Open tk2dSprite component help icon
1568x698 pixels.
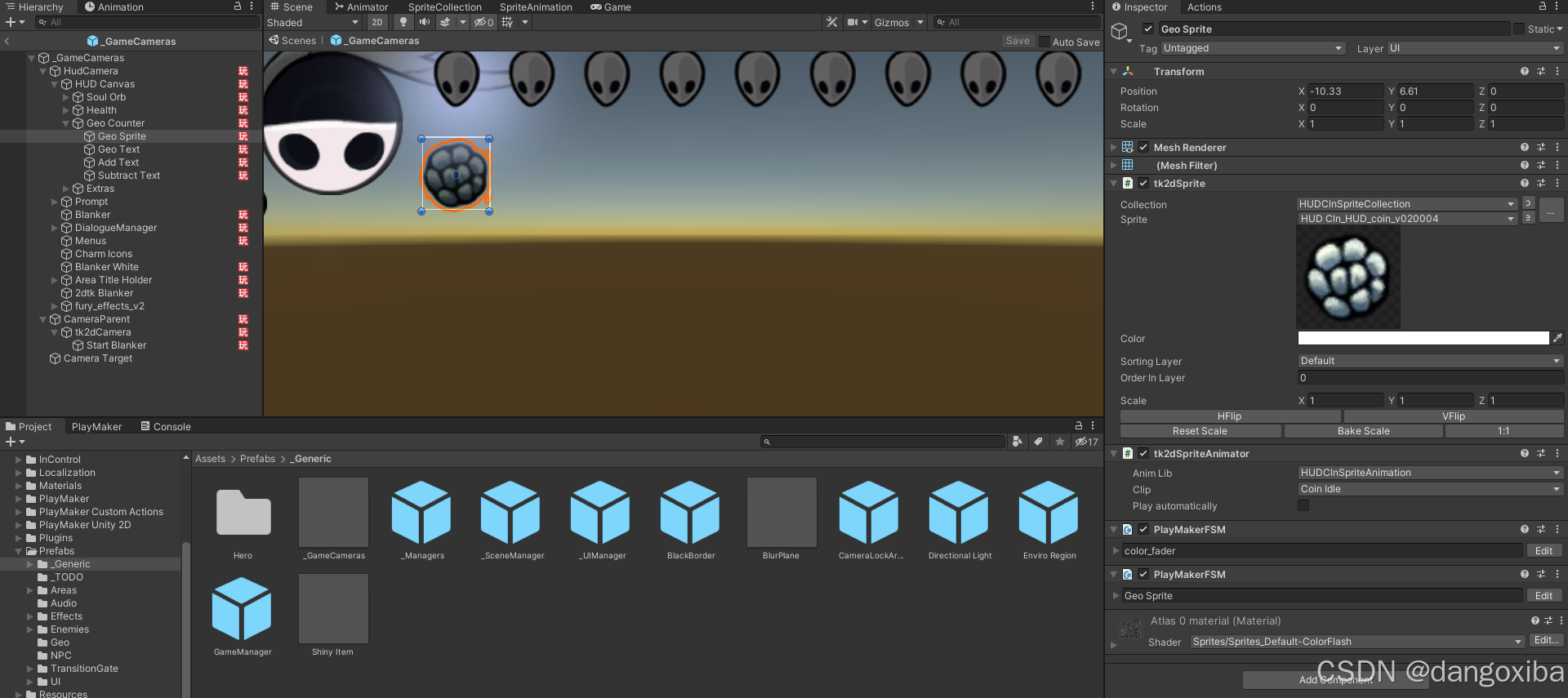(1524, 184)
